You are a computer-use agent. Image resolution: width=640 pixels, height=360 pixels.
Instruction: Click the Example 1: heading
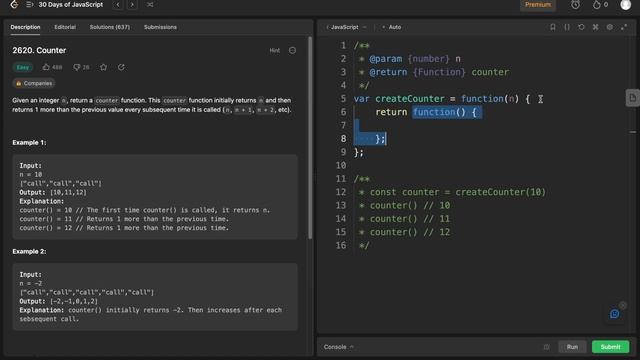(x=29, y=142)
